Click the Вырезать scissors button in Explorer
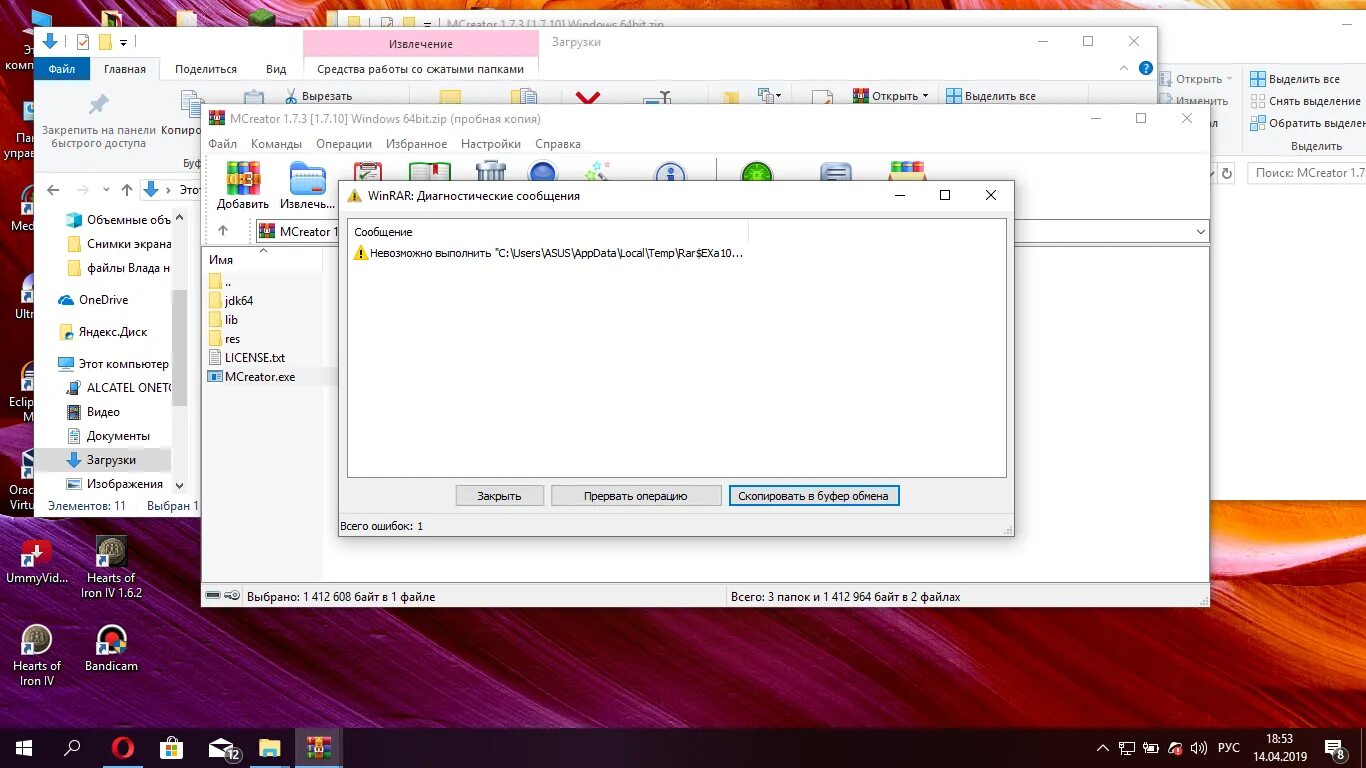1366x768 pixels. click(319, 96)
